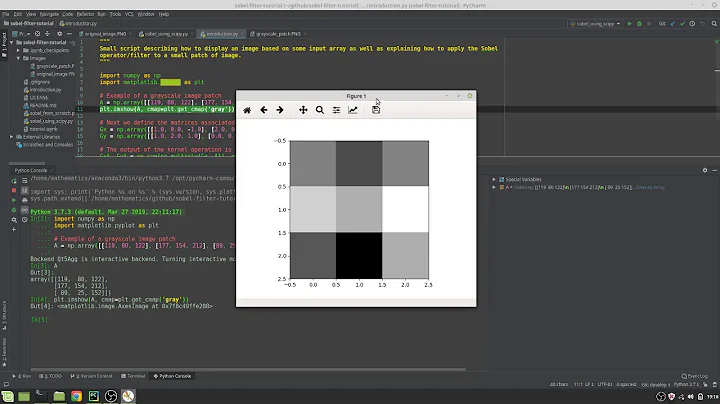The image size is (720, 404).
Task: Click the console horizontal scrollbar
Action: [248, 369]
